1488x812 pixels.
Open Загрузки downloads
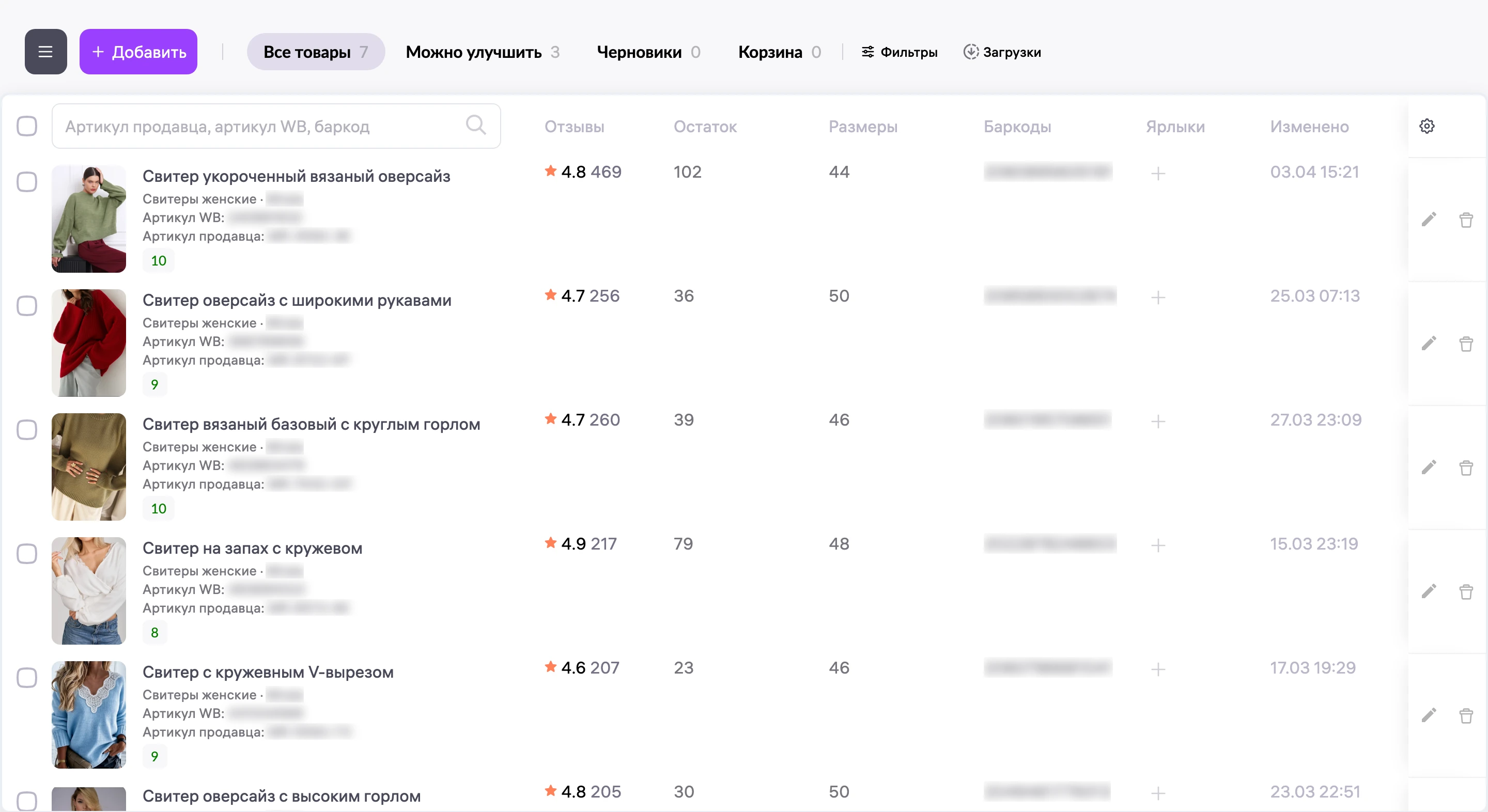(1002, 52)
